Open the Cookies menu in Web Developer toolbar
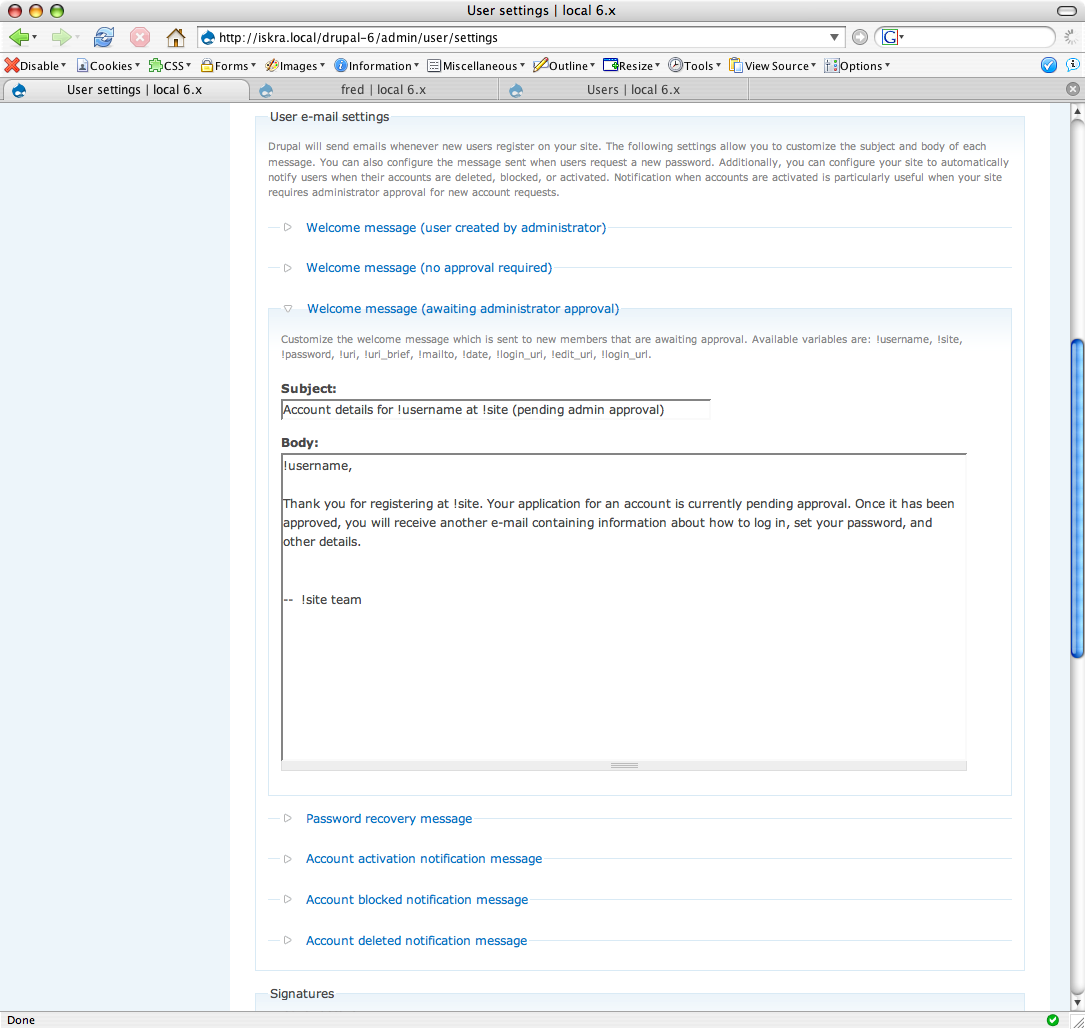The height and width of the screenshot is (1029, 1085). click(108, 65)
